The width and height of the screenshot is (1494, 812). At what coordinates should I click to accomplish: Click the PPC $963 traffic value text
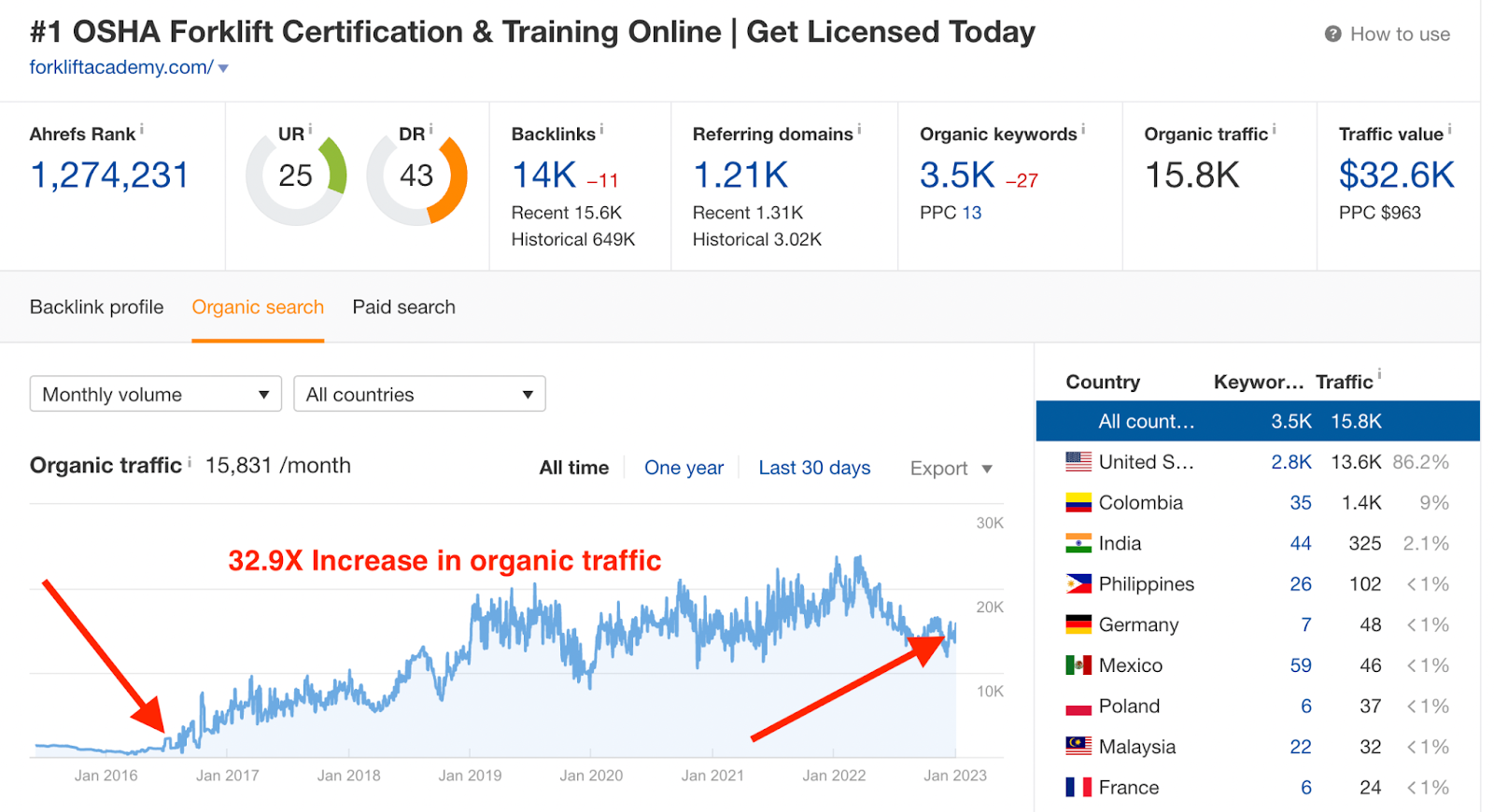[1380, 213]
